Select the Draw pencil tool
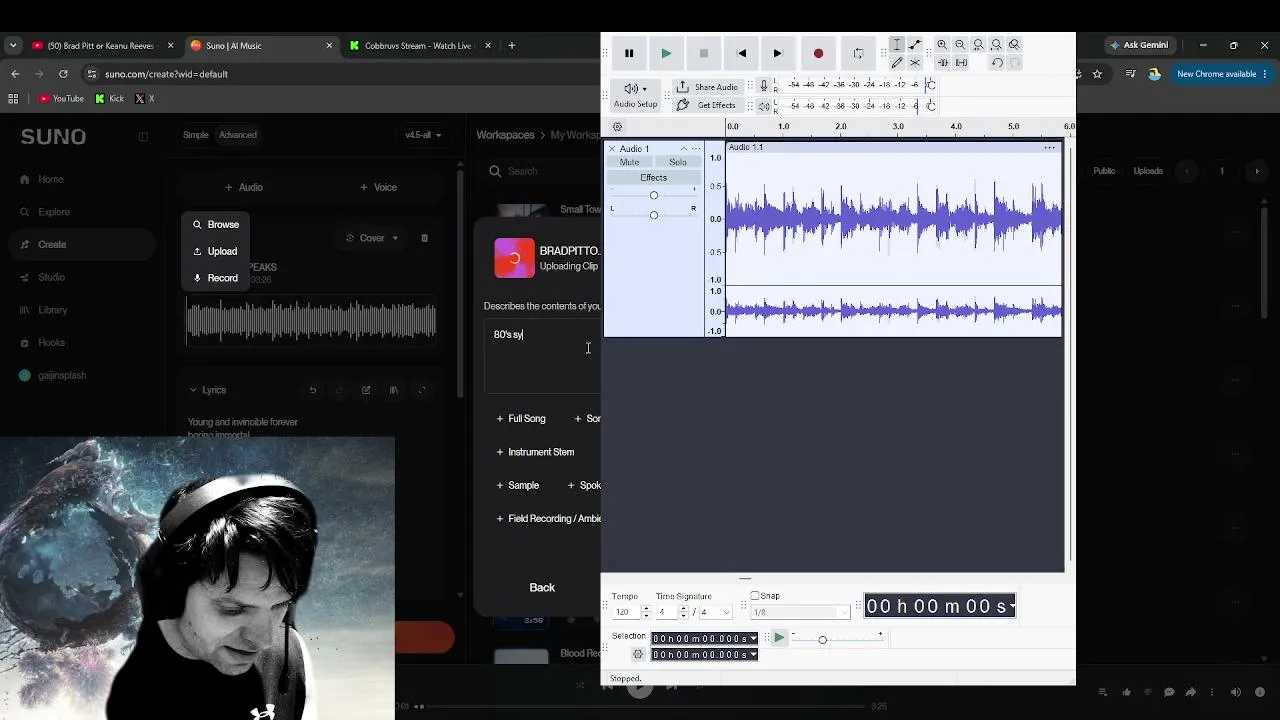The image size is (1280, 720). tap(897, 63)
